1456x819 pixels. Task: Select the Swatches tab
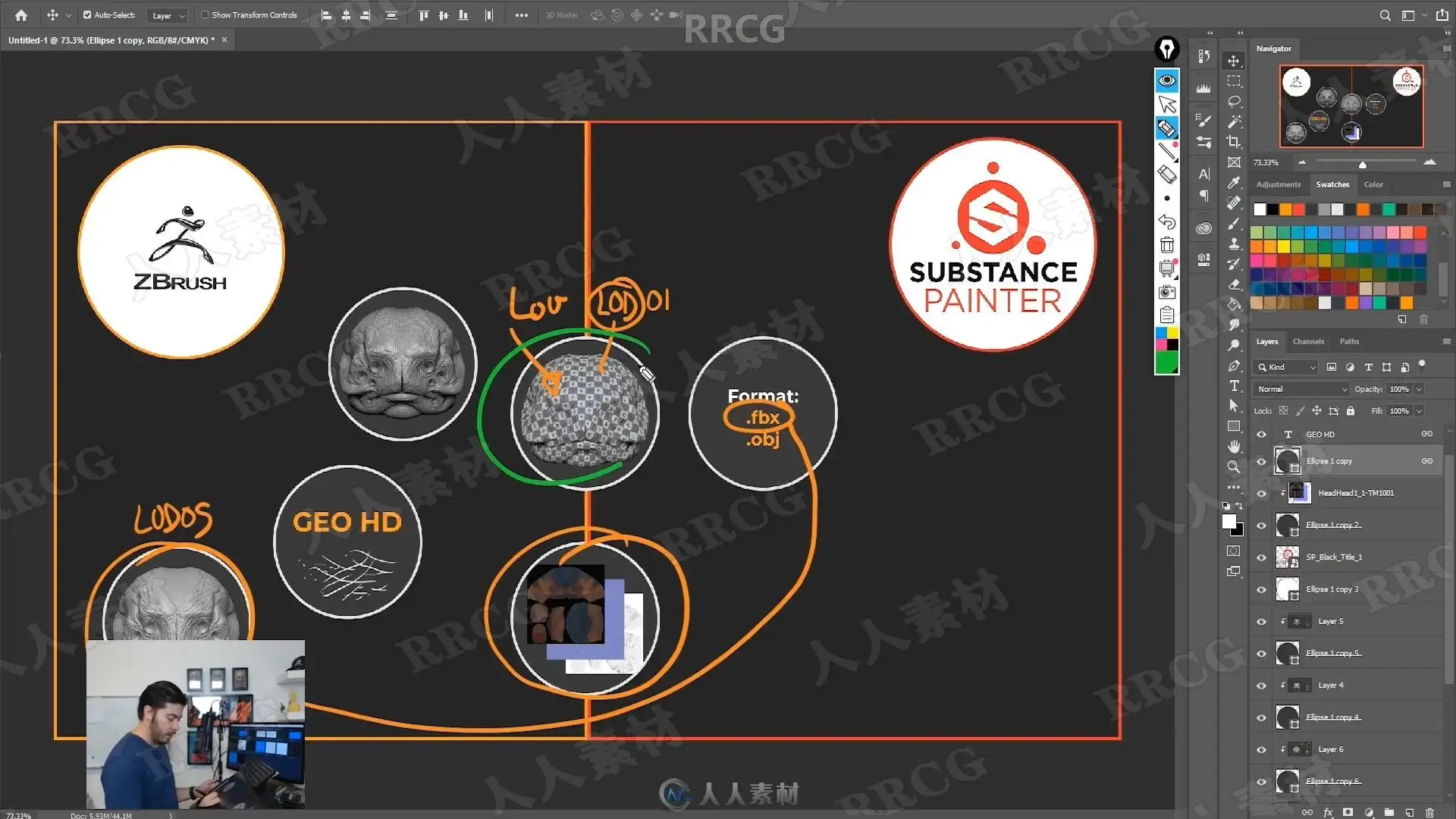[1332, 184]
